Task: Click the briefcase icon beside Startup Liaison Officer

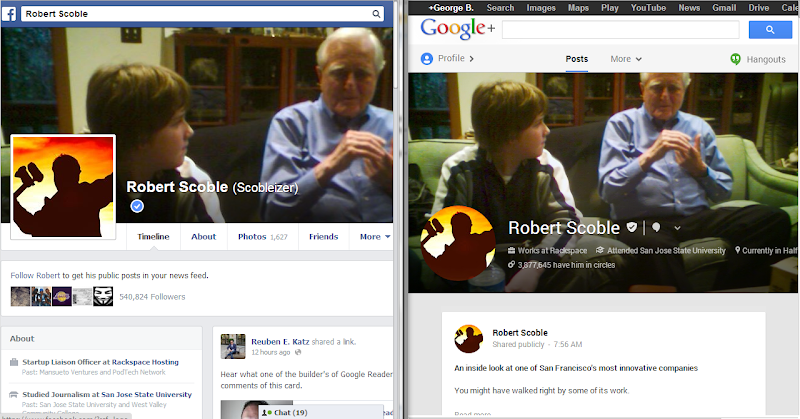Action: [x=14, y=362]
